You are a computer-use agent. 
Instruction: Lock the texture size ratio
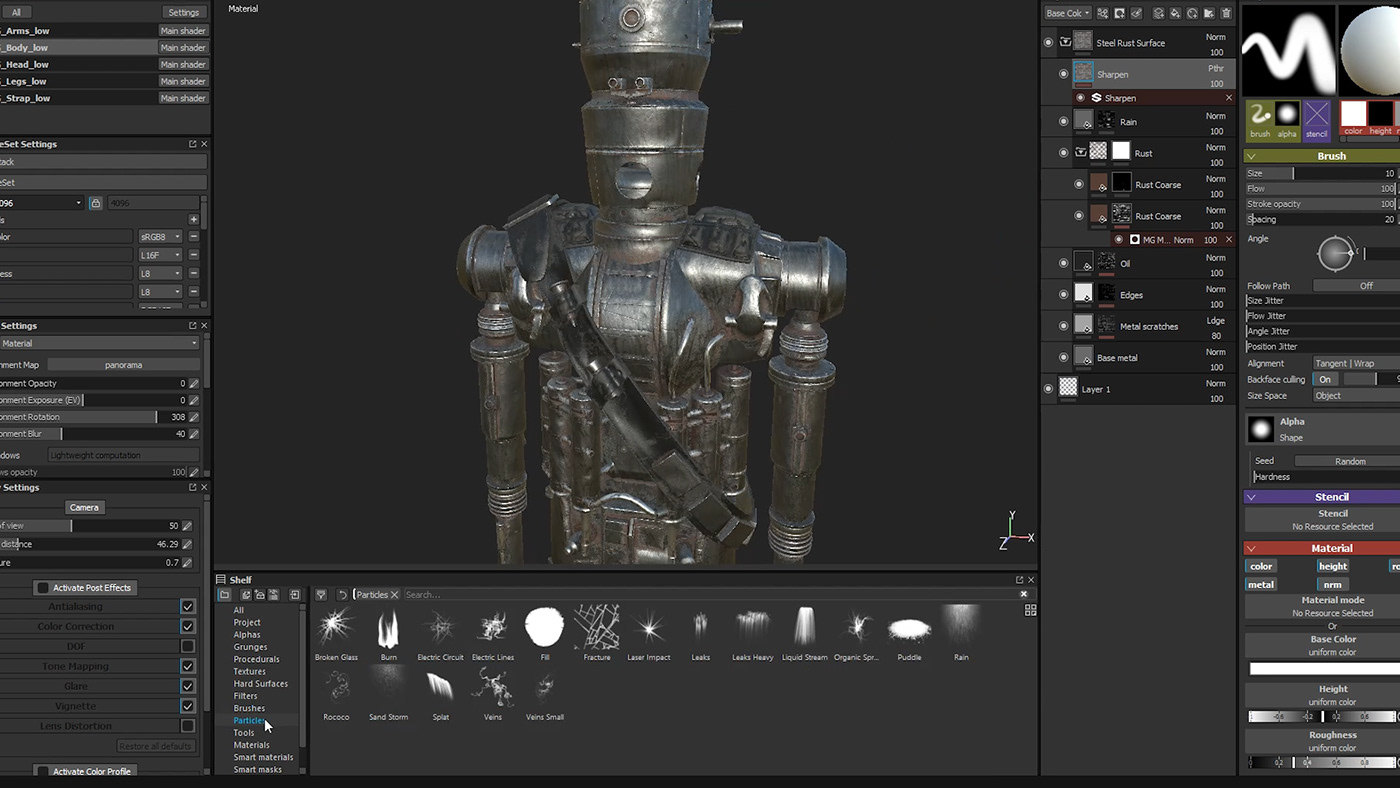[x=95, y=203]
